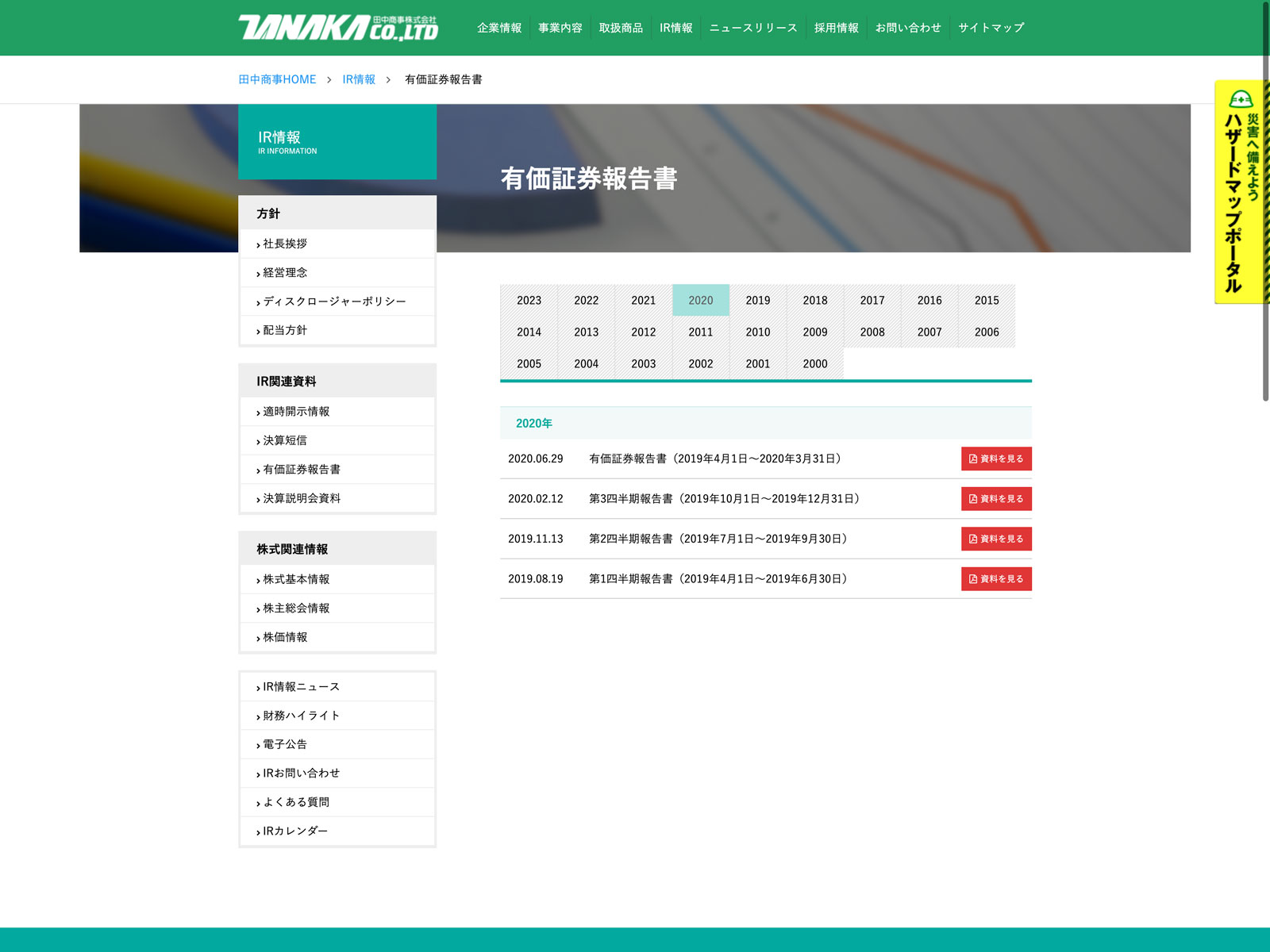View document for 第3四半期報告書
The width and height of the screenshot is (1270, 952).
(x=995, y=499)
